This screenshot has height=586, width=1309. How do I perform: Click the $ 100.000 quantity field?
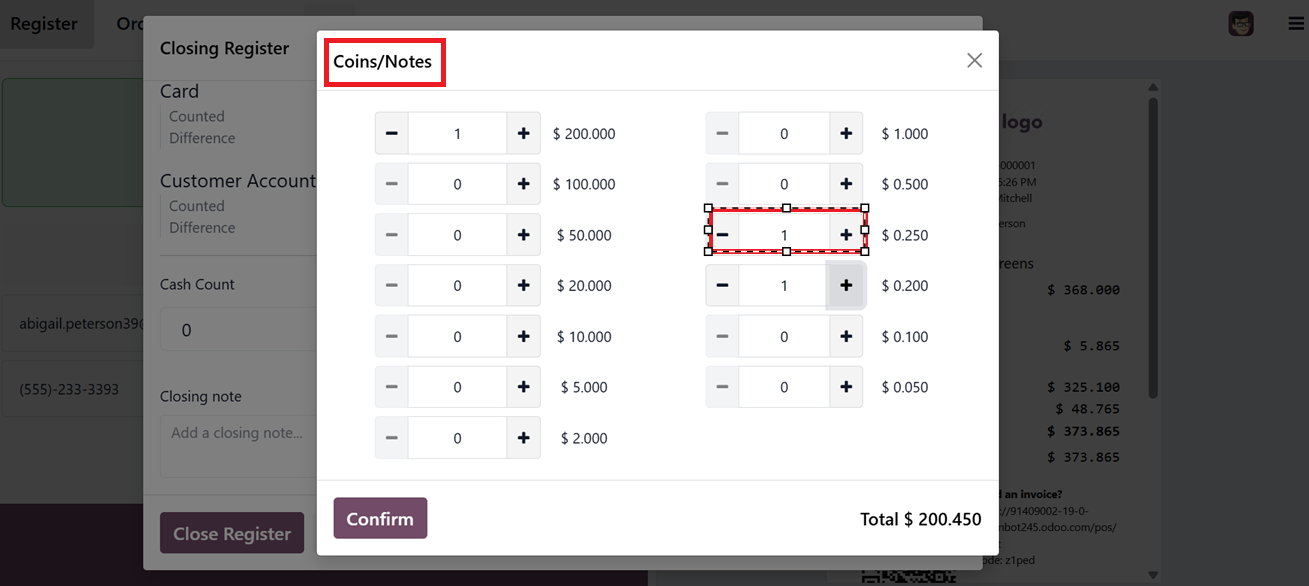pos(457,184)
